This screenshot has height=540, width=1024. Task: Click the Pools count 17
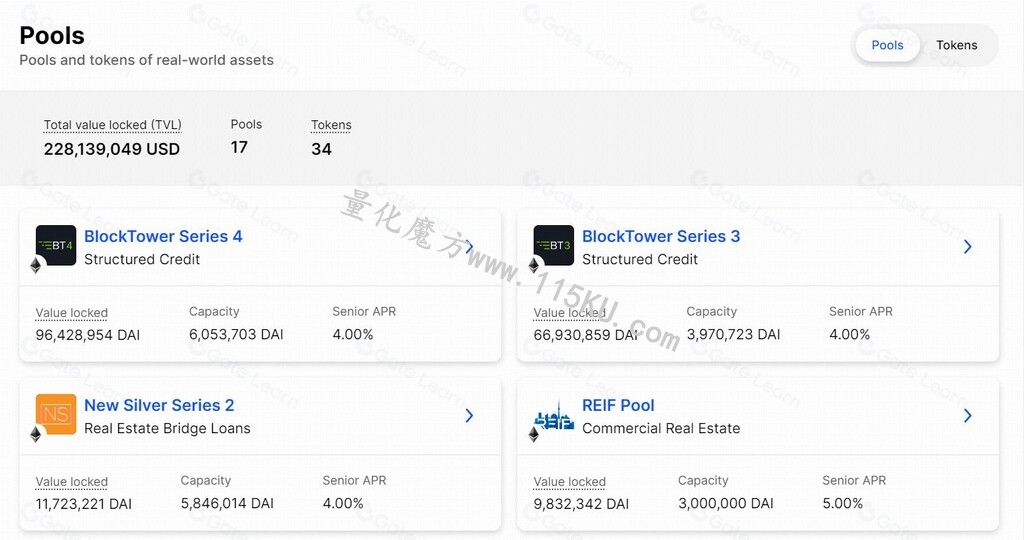pyautogui.click(x=239, y=148)
